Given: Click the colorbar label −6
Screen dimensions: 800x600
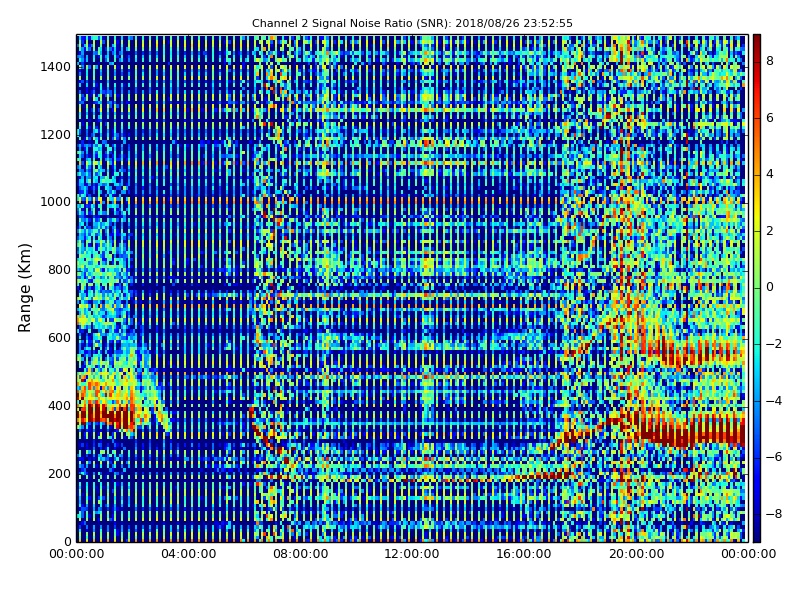Looking at the screenshot, I should (774, 457).
